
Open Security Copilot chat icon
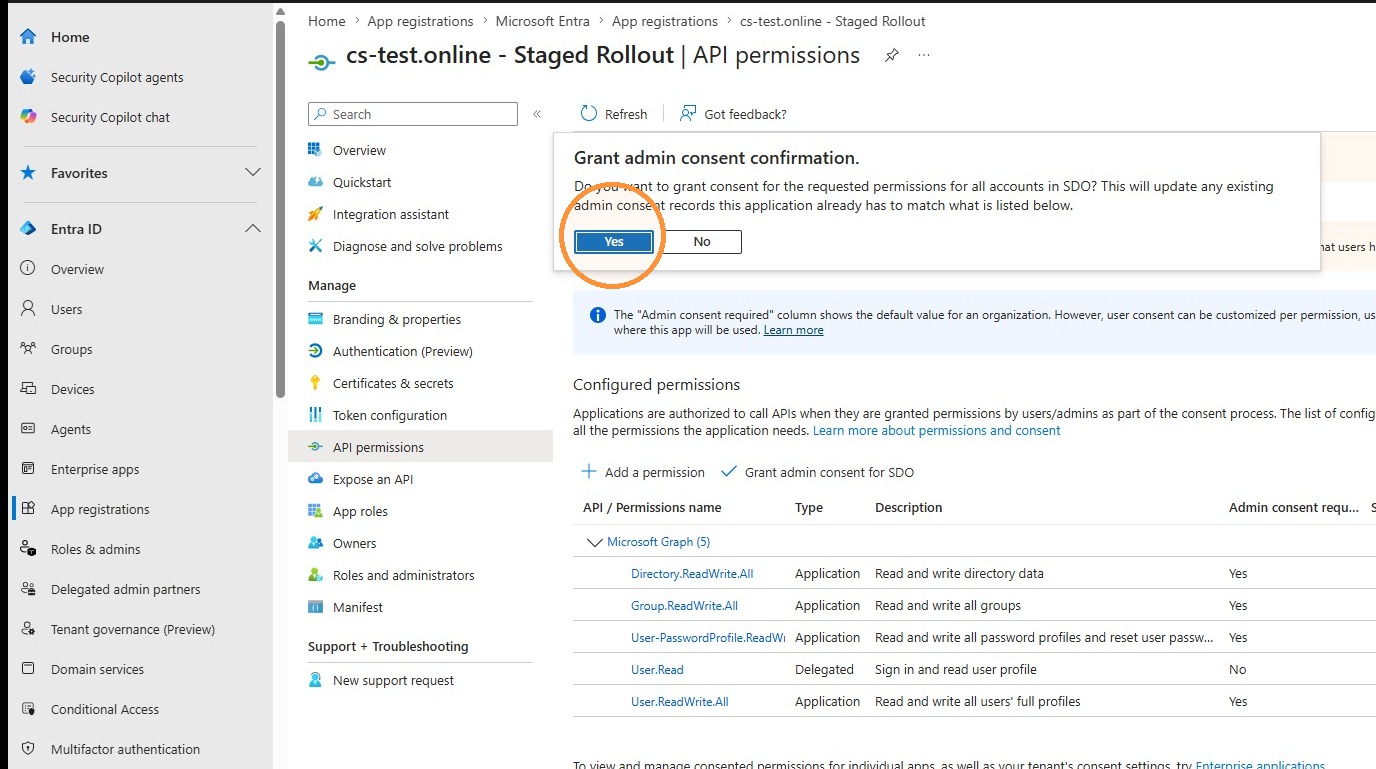28,117
